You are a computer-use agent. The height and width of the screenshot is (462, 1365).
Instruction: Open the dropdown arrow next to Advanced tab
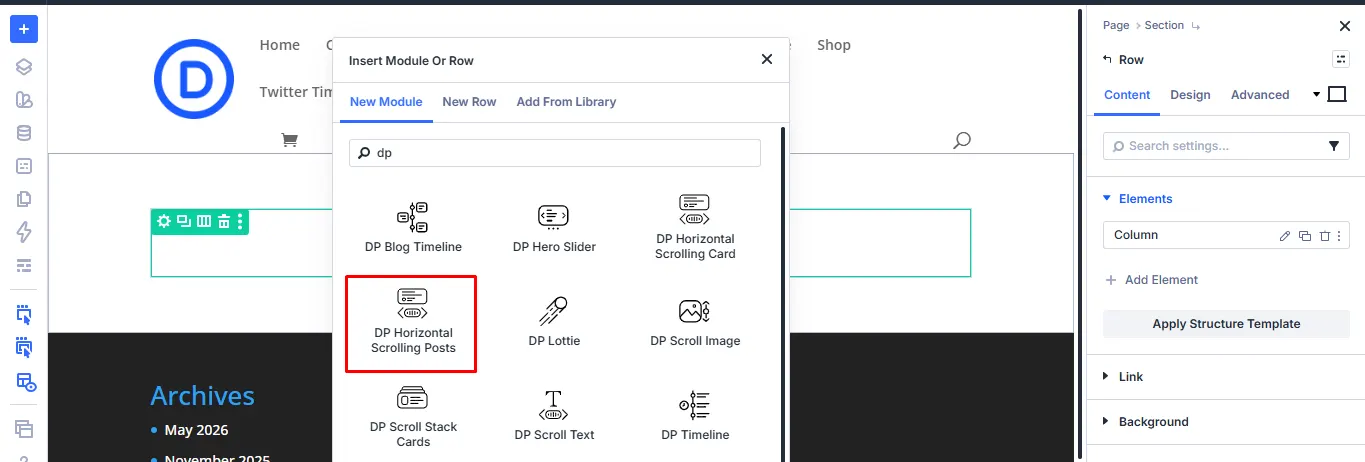point(1316,95)
